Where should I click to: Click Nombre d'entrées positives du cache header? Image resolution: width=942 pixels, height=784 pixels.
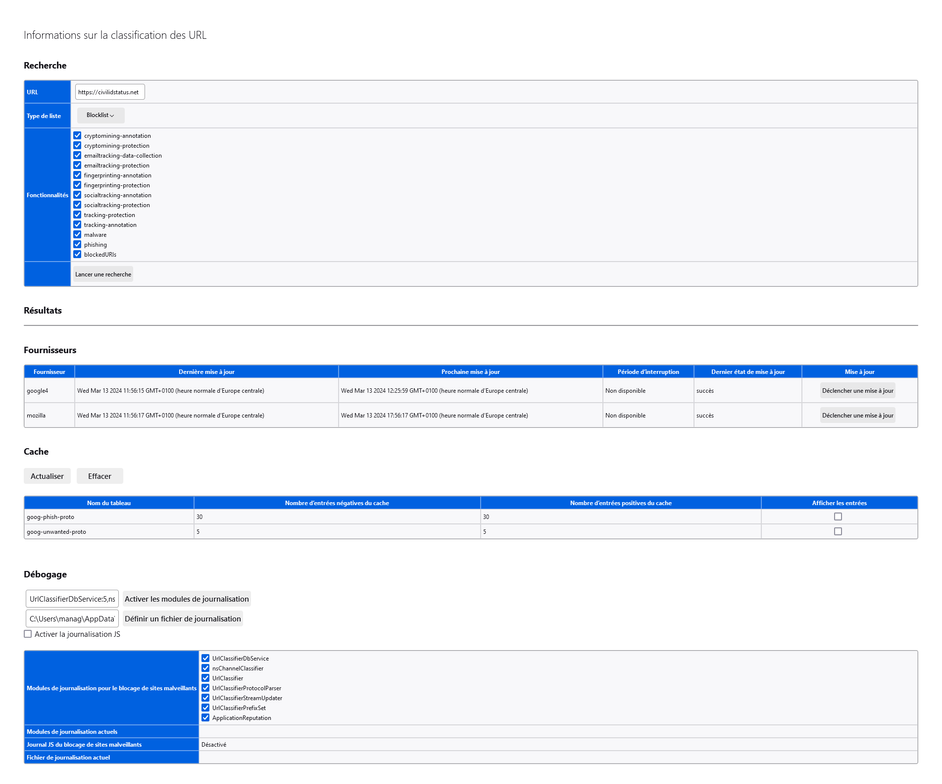[x=621, y=503]
